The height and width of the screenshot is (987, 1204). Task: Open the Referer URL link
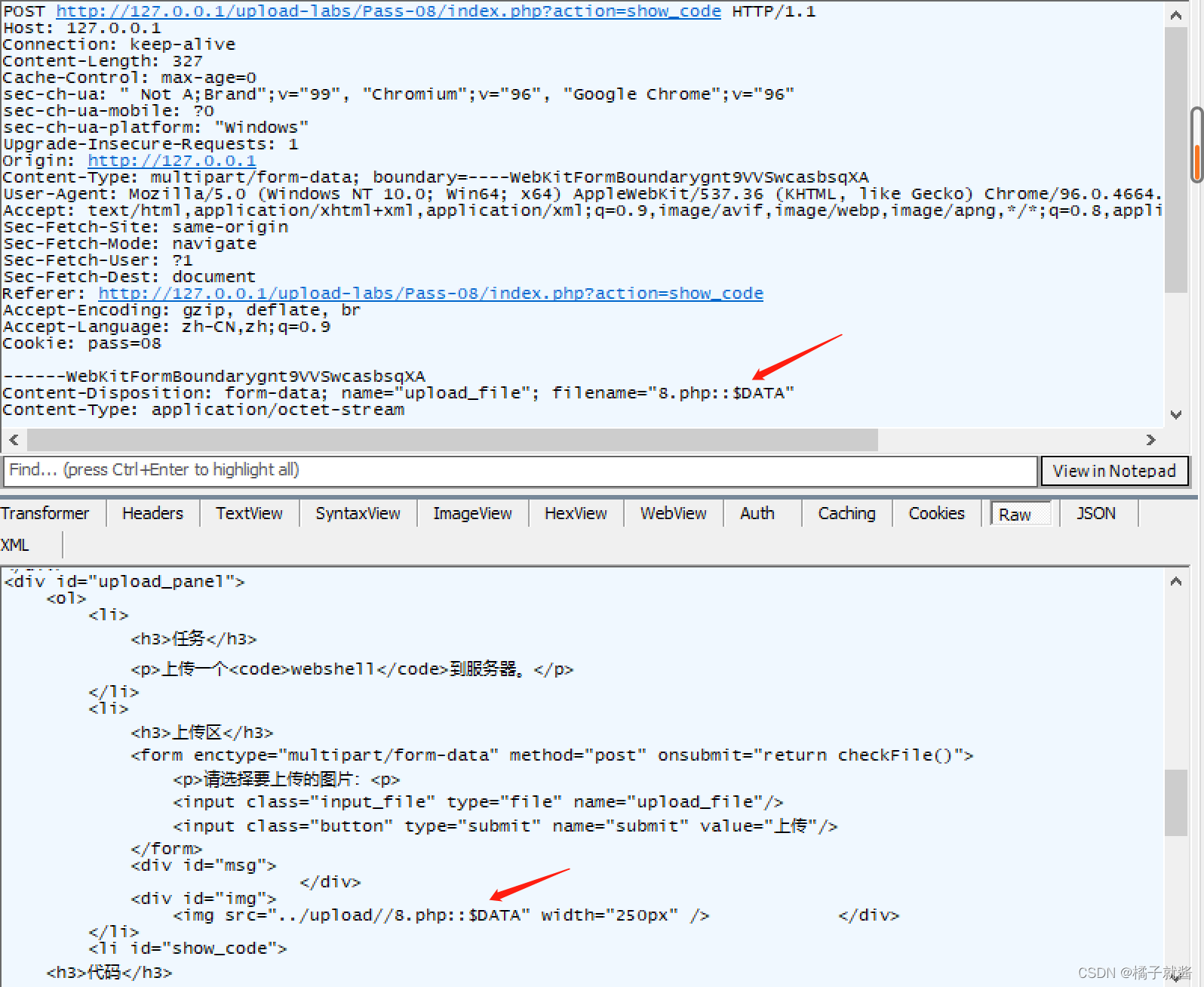click(x=431, y=294)
